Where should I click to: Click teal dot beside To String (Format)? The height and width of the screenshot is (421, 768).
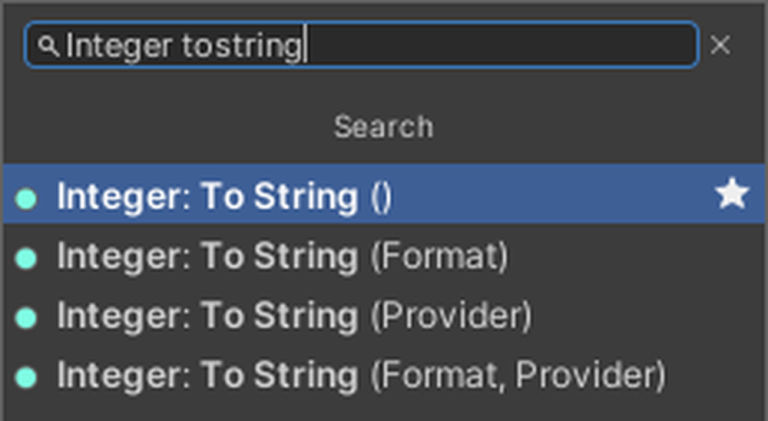coord(26,258)
